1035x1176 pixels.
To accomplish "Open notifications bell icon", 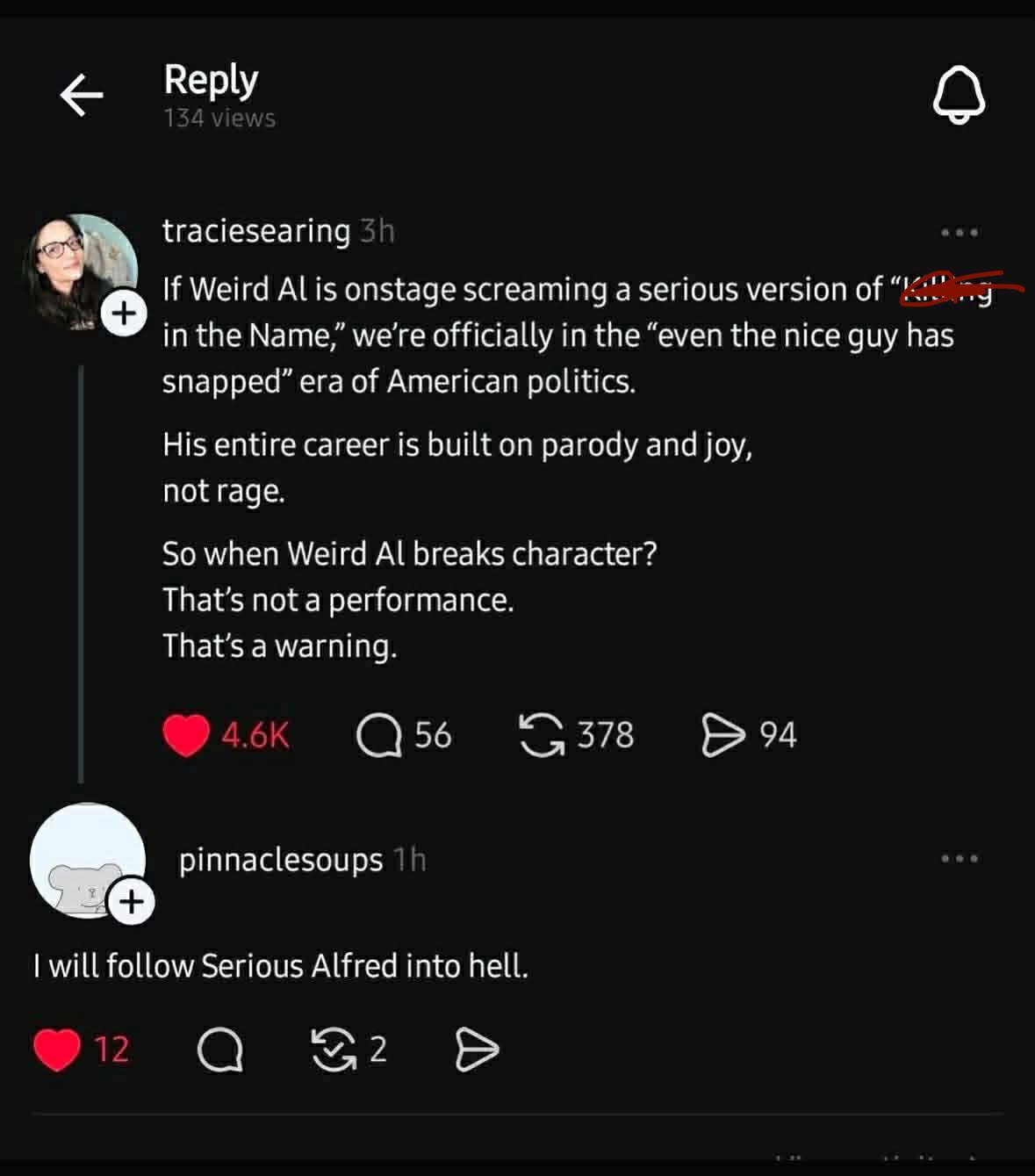I will pyautogui.click(x=959, y=95).
